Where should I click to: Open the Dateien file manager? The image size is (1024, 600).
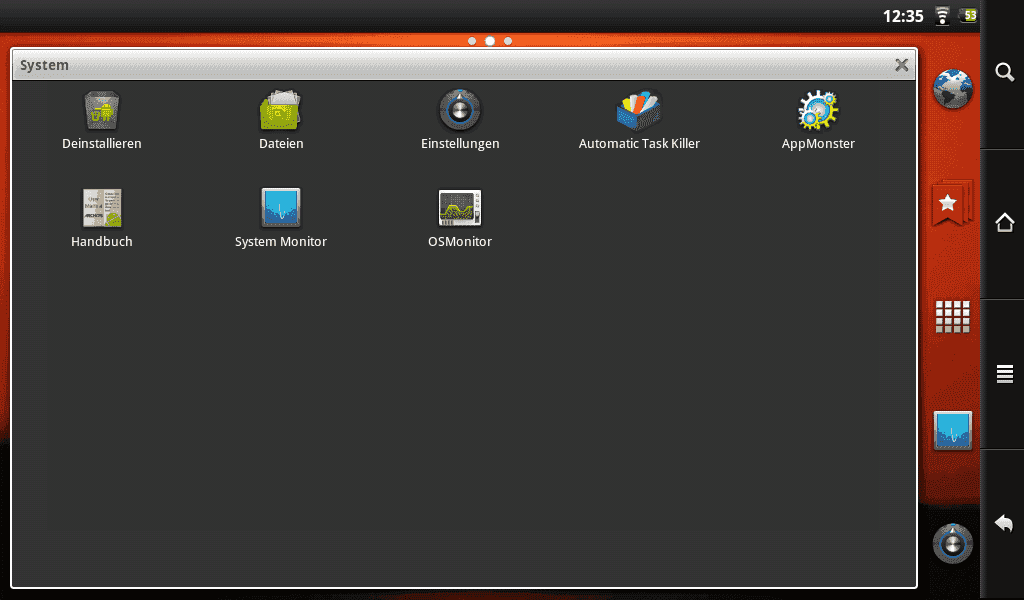(281, 121)
